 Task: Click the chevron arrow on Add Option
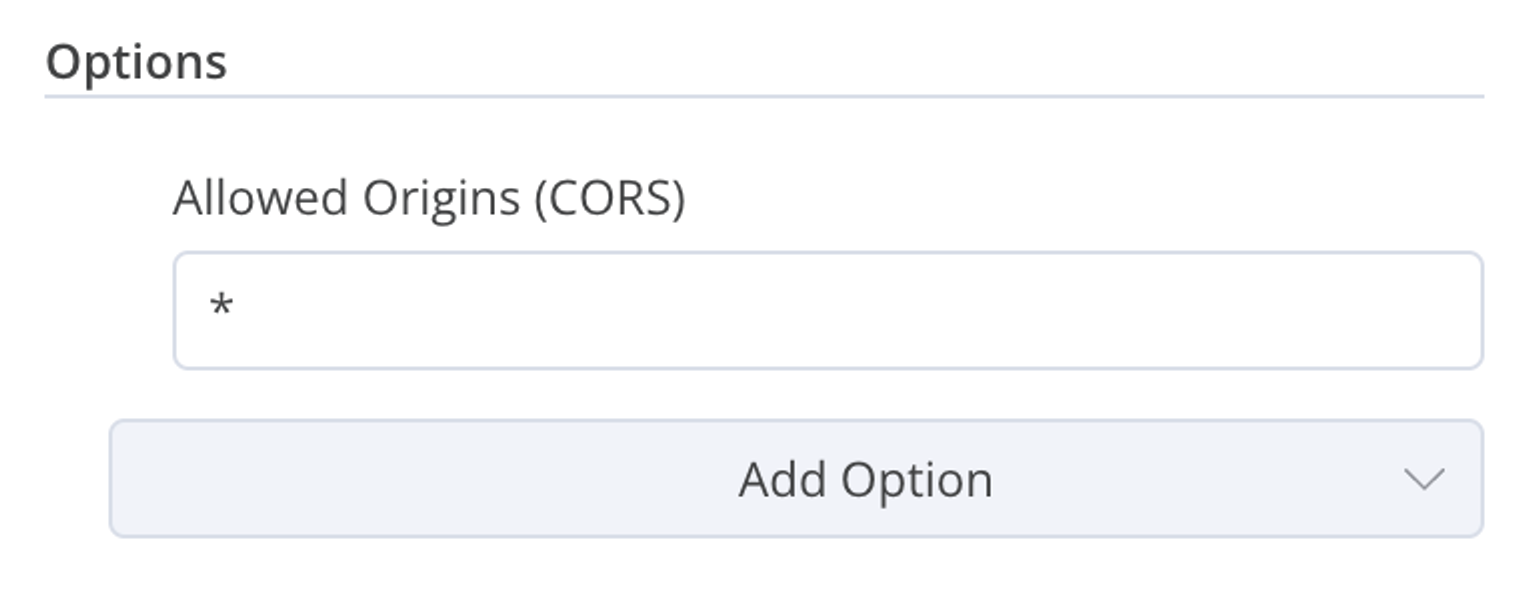pyautogui.click(x=1424, y=480)
